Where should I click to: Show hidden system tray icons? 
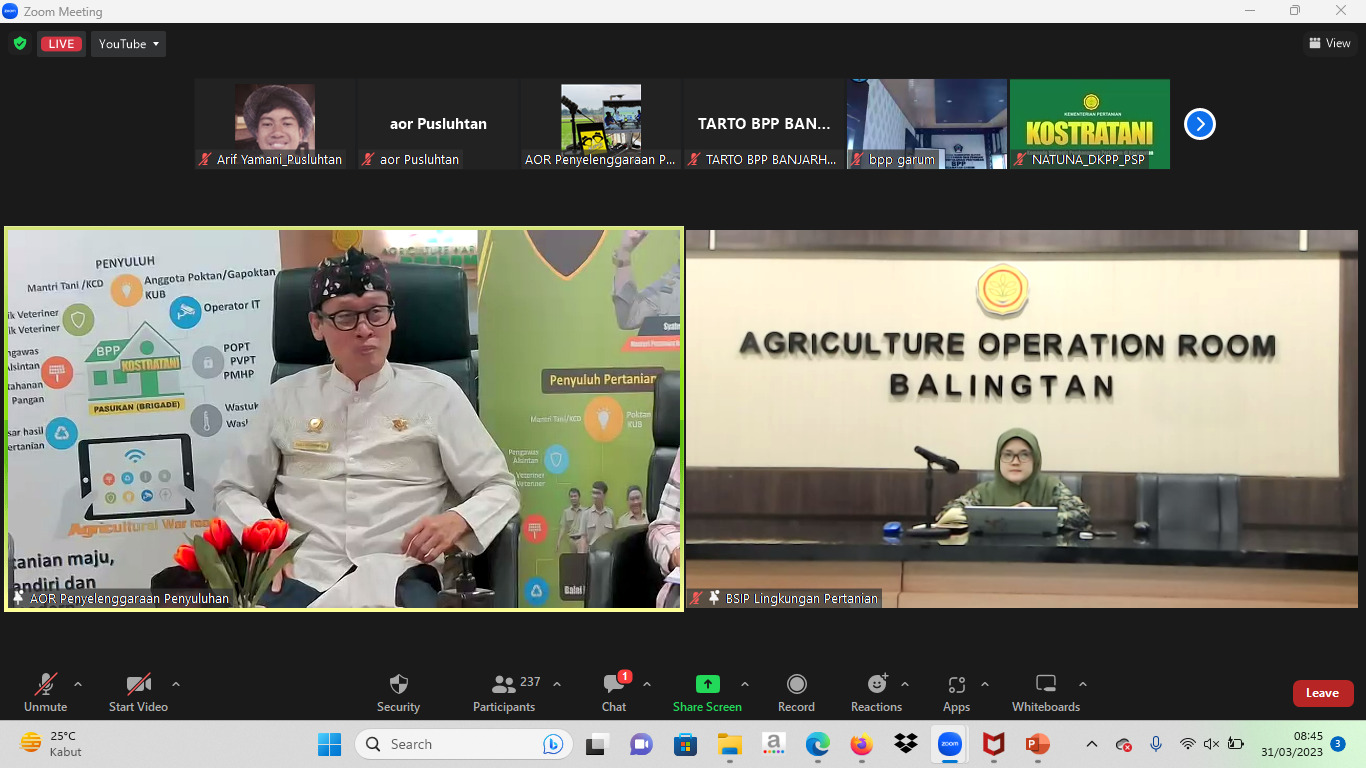1092,744
